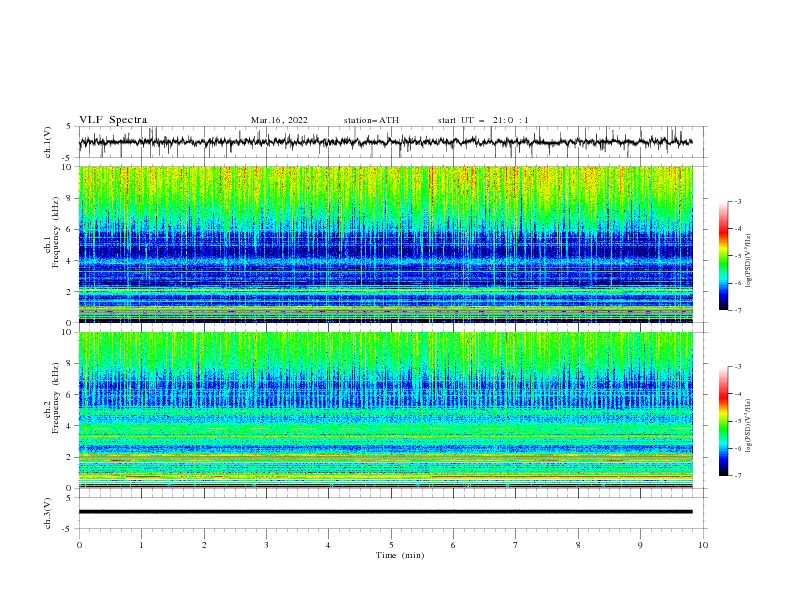Click the ch.2 spectrogram color scale bar

pos(723,421)
